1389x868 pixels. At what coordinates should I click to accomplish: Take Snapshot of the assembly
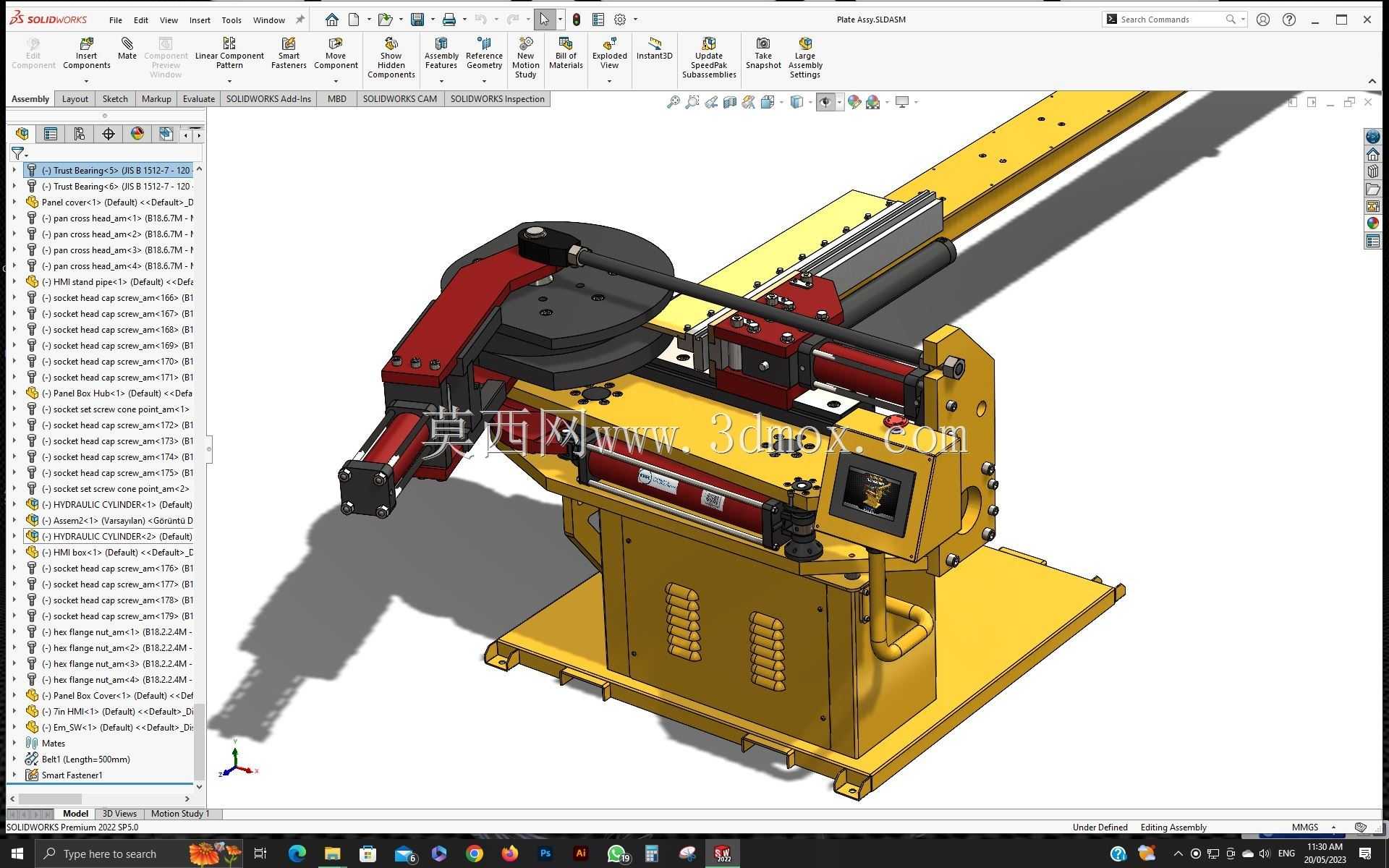[x=763, y=54]
